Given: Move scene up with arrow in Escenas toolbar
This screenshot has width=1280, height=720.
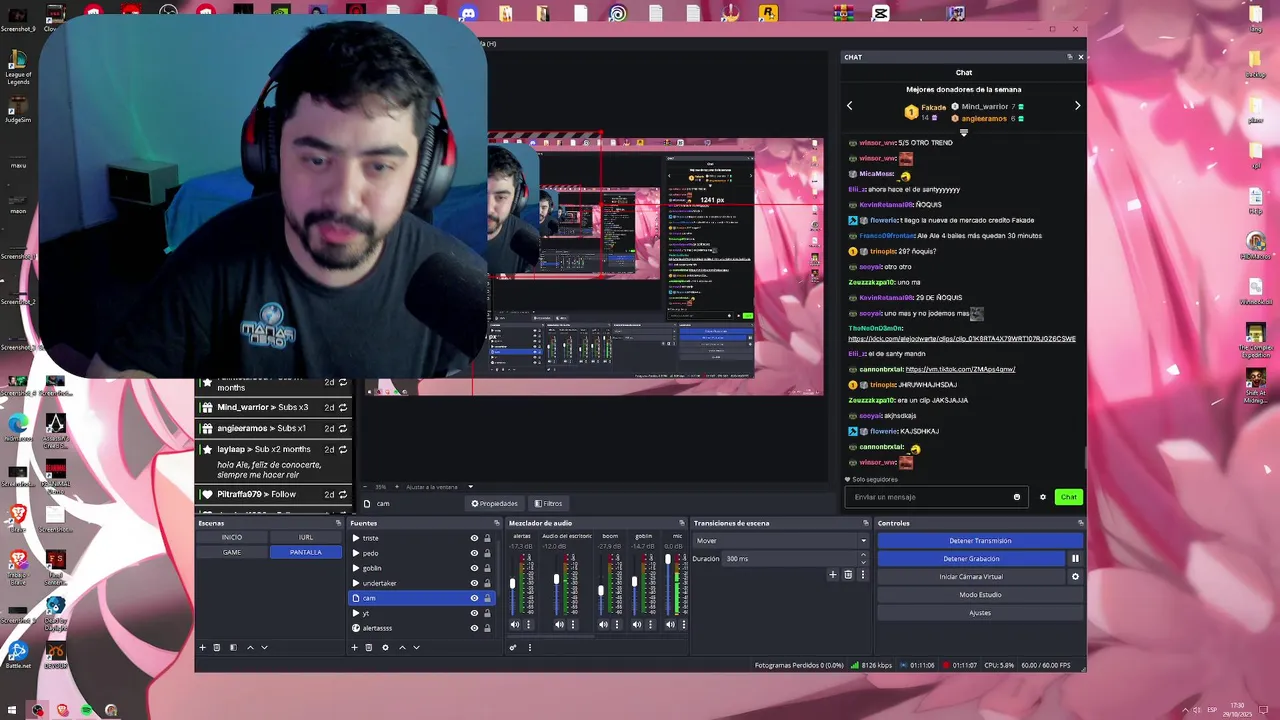Looking at the screenshot, I should (250, 647).
